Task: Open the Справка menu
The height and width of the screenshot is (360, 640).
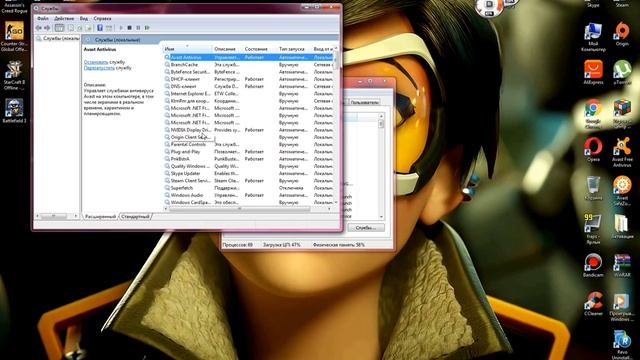Action: point(102,18)
